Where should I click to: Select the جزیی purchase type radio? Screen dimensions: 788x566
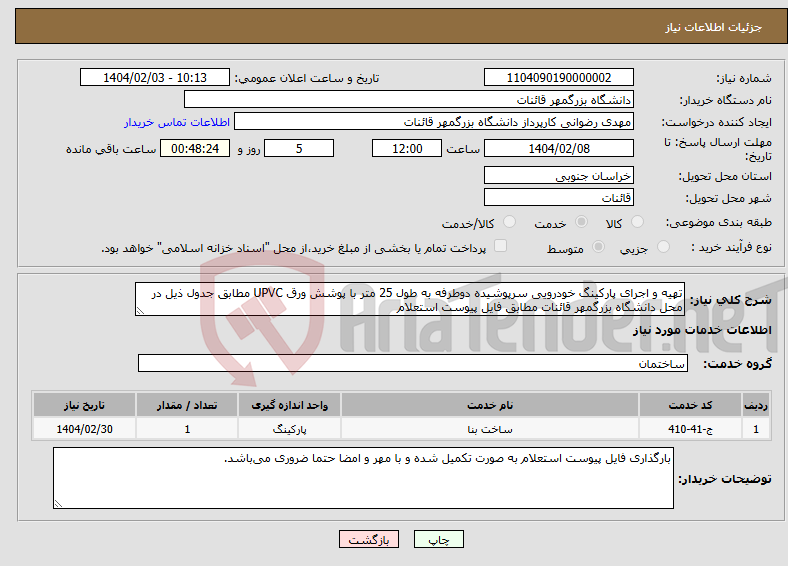tap(663, 246)
